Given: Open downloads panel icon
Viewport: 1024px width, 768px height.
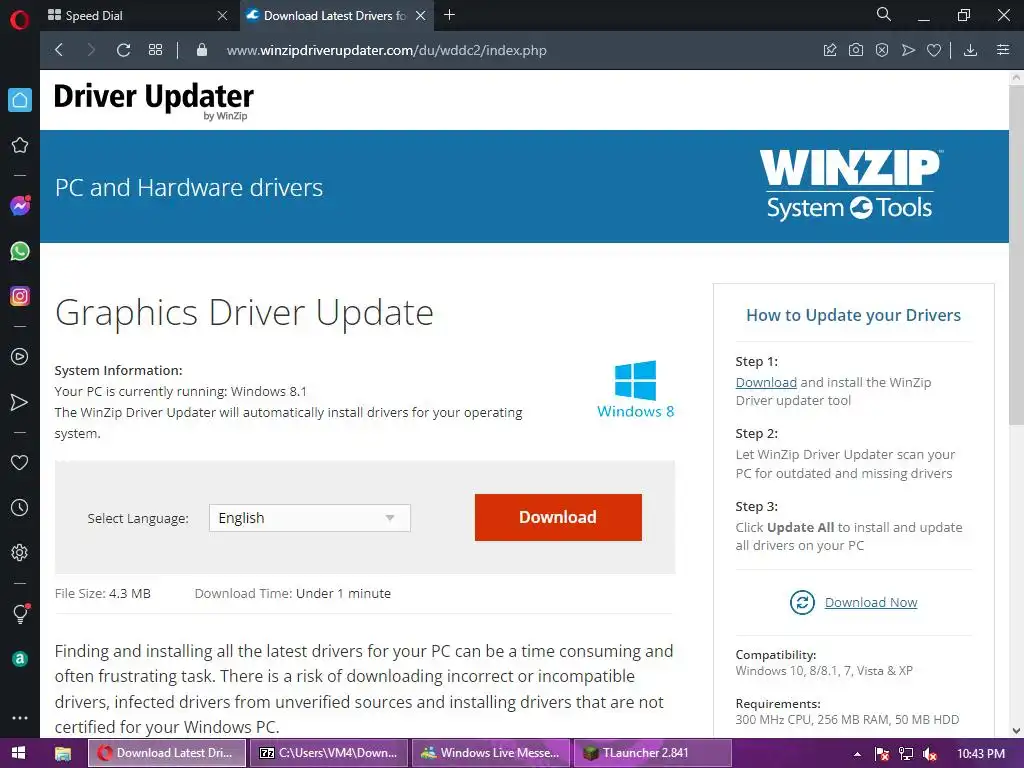Looking at the screenshot, I should (x=970, y=50).
